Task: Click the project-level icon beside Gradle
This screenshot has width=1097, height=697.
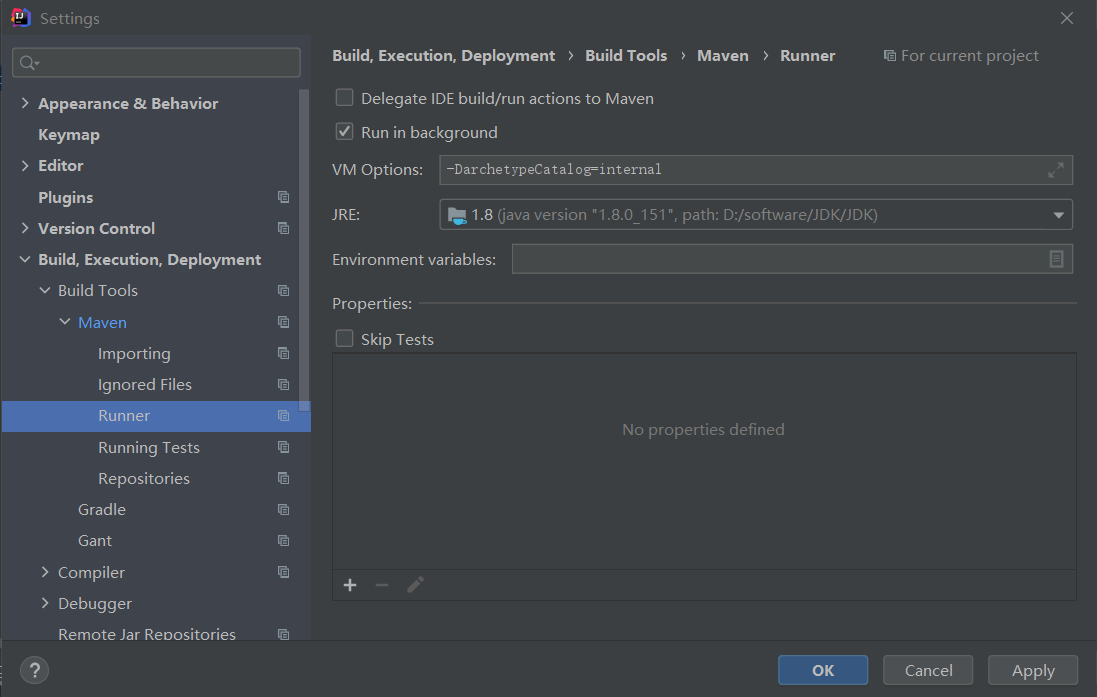Action: [x=283, y=509]
